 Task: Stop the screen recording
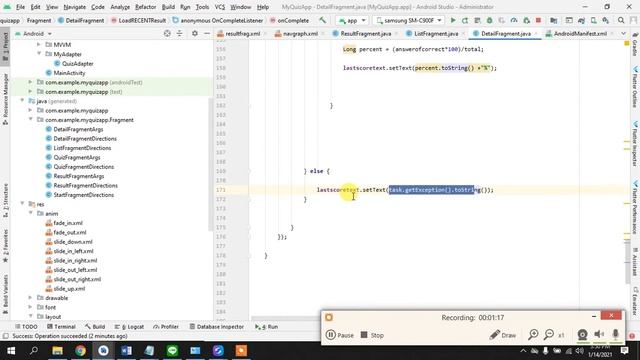coord(372,335)
